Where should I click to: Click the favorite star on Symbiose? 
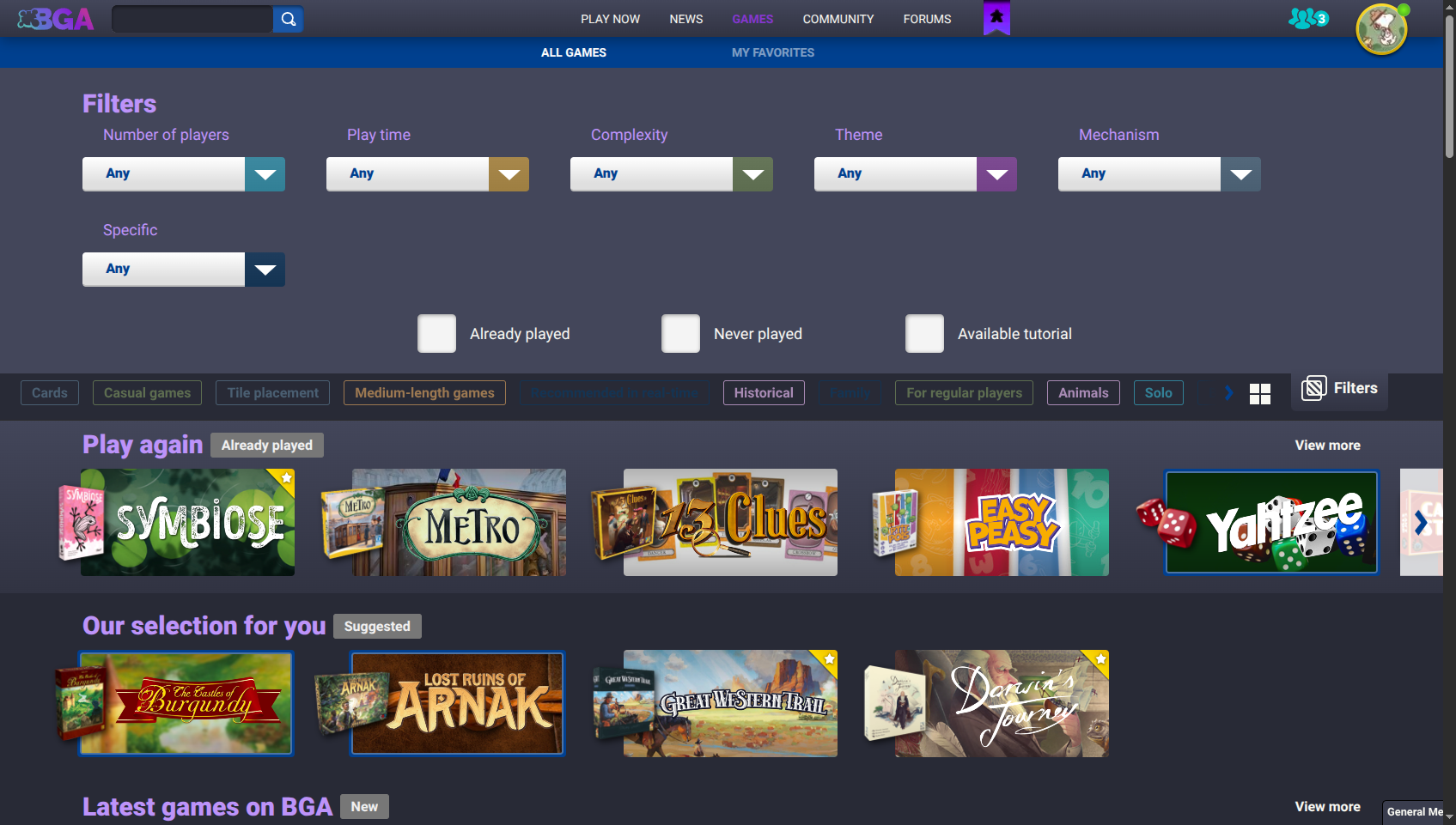pos(286,477)
